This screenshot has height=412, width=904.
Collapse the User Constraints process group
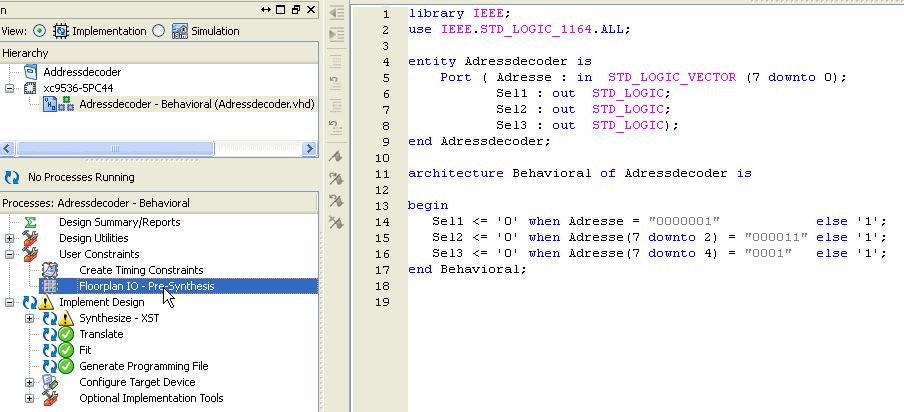[x=9, y=254]
